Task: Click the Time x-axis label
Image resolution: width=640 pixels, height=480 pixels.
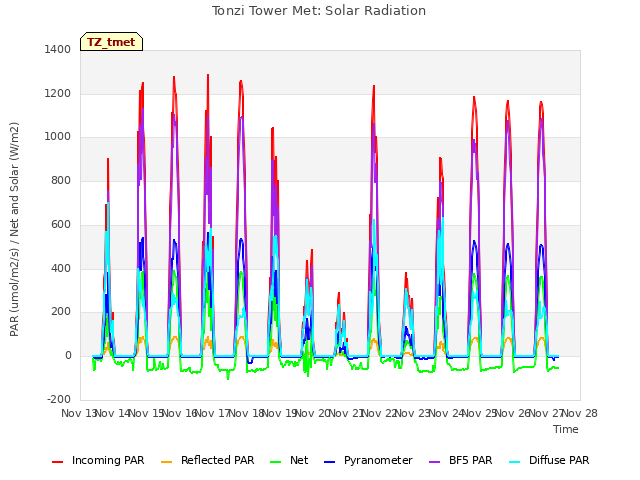Action: (x=566, y=429)
